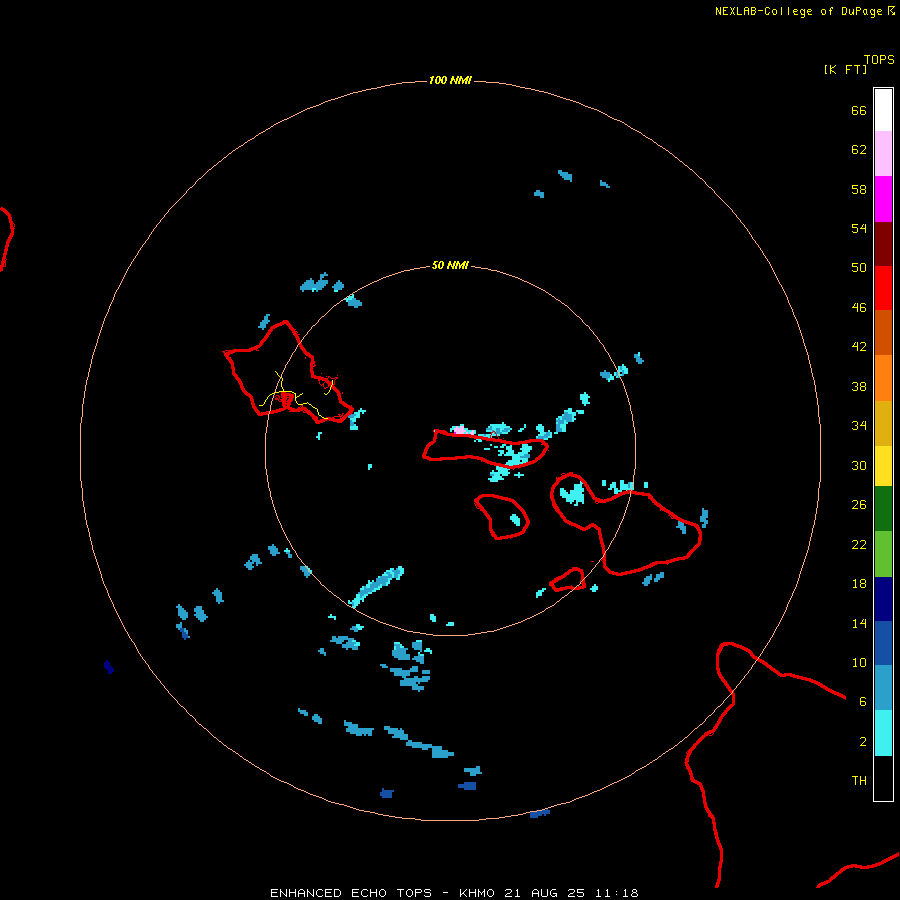900x900 pixels.
Task: Click the dark orange swatch near 42
Action: pyautogui.click(x=883, y=333)
